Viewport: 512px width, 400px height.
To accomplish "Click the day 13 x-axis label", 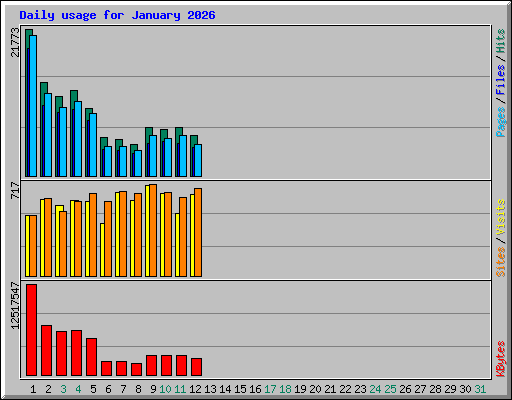I will point(210,389).
